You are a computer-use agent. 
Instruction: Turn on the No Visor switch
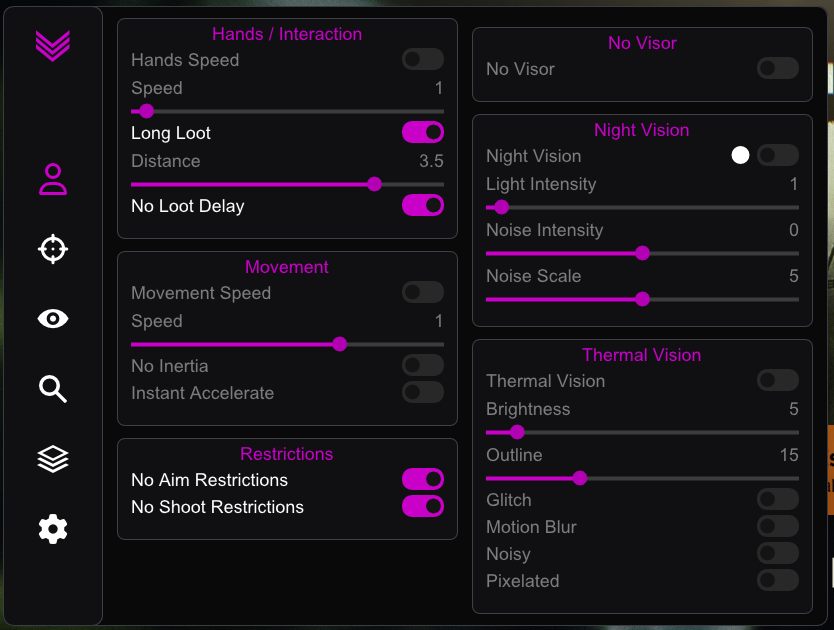point(778,68)
